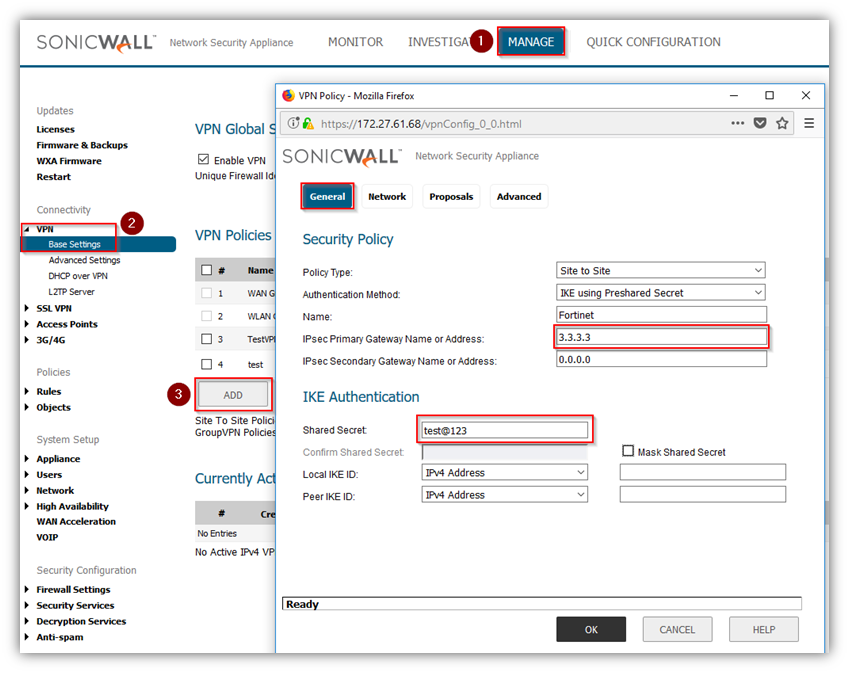Expand the Anti-spam tree node
The width and height of the screenshot is (849, 673).
pyautogui.click(x=27, y=637)
